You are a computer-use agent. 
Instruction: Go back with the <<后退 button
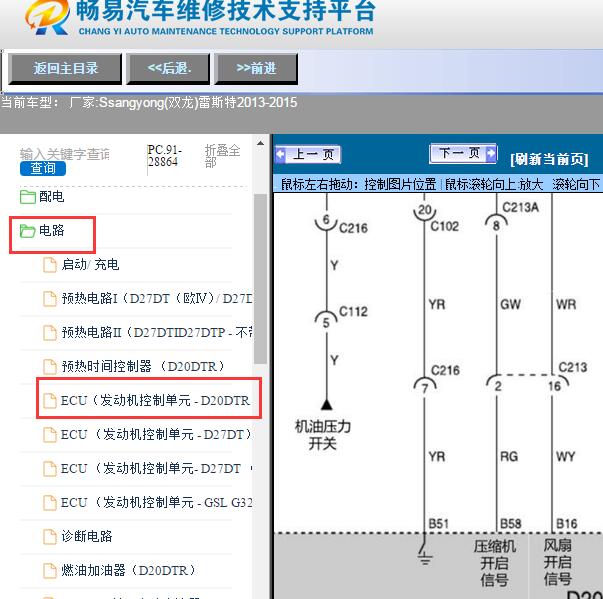point(168,69)
